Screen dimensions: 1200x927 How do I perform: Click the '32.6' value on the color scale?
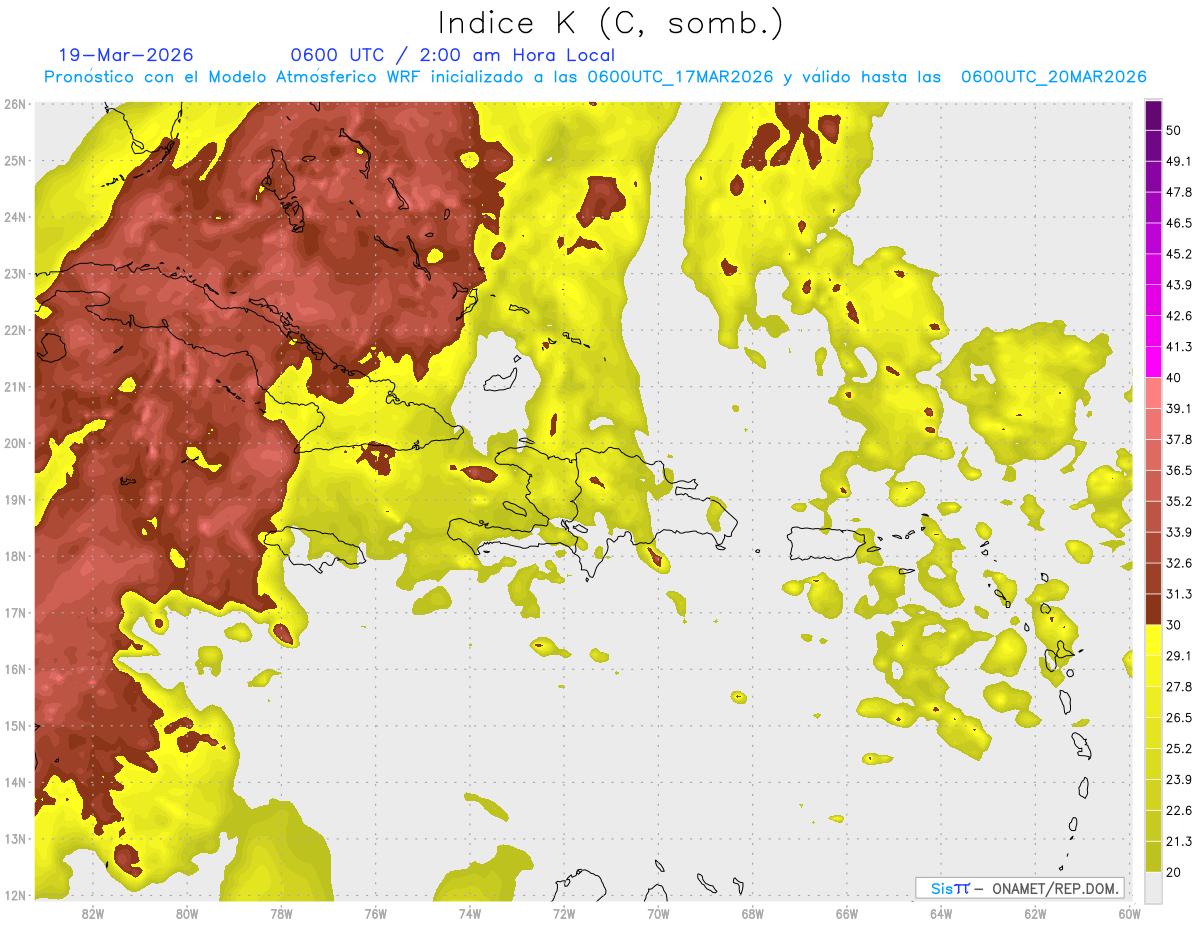tap(1179, 563)
